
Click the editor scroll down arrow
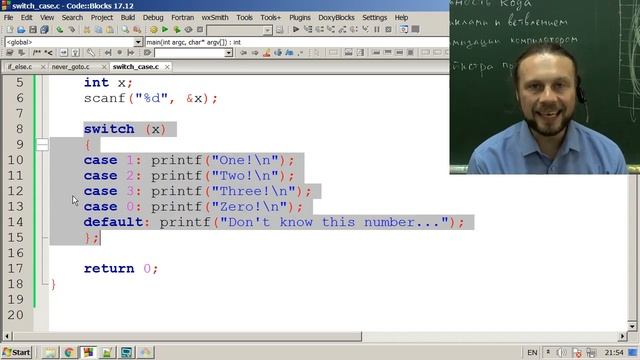[632, 326]
